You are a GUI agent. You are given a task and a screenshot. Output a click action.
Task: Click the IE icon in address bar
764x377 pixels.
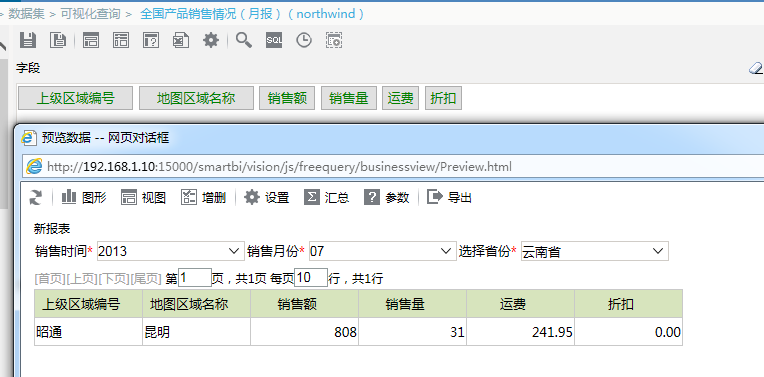click(x=34, y=167)
